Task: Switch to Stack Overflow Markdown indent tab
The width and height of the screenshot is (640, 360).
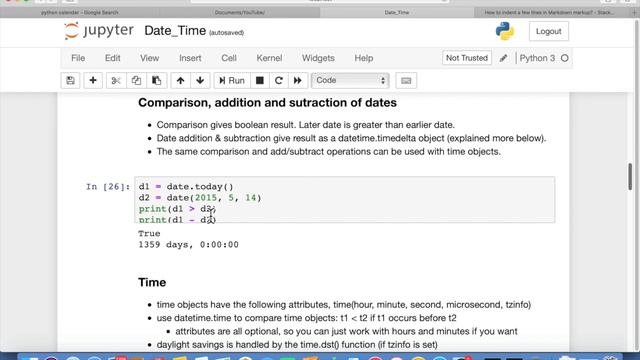Action: (549, 13)
